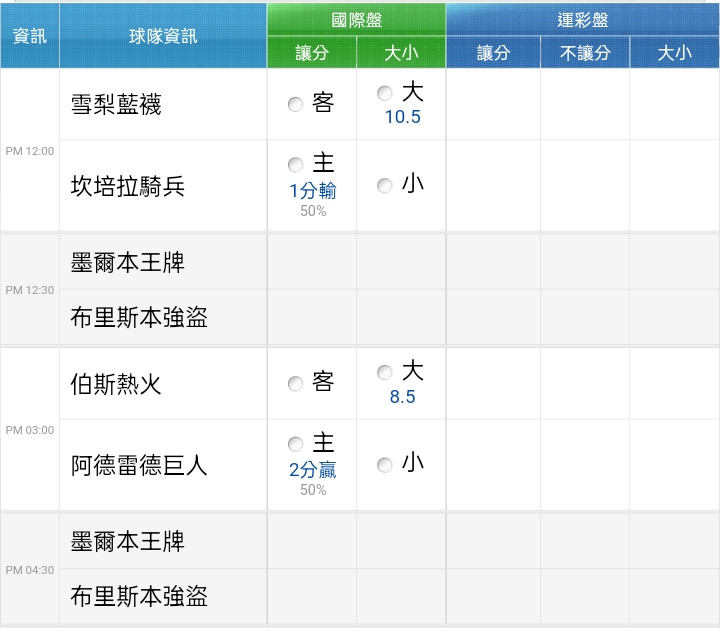Open 伯斯熱火 team link
720x641 pixels.
tap(116, 384)
